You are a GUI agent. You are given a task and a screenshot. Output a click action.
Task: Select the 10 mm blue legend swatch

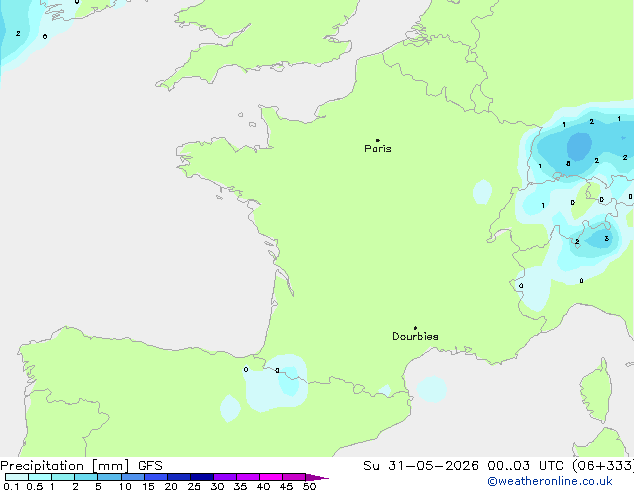[133, 477]
